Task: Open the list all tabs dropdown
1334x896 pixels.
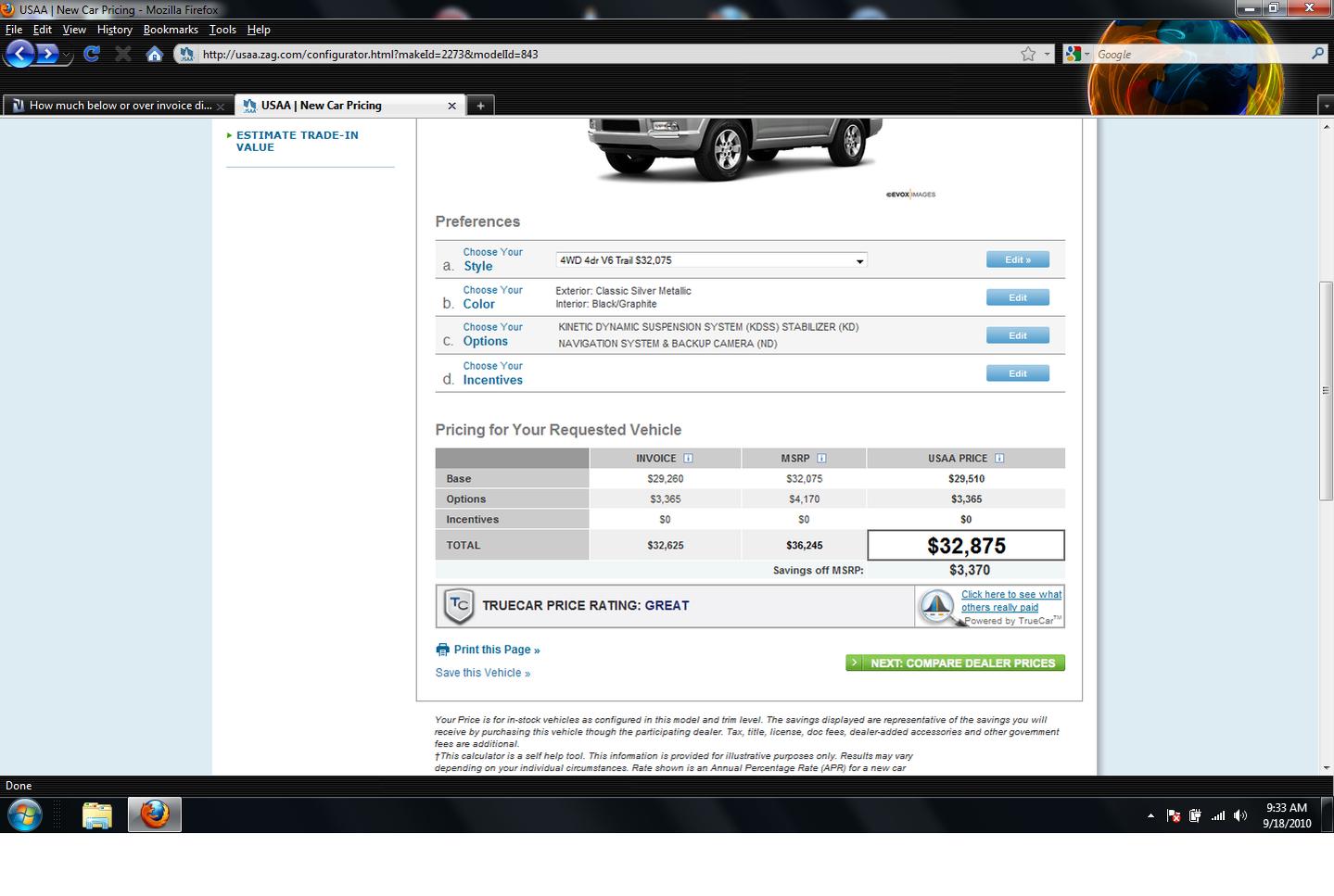Action: click(x=1326, y=106)
